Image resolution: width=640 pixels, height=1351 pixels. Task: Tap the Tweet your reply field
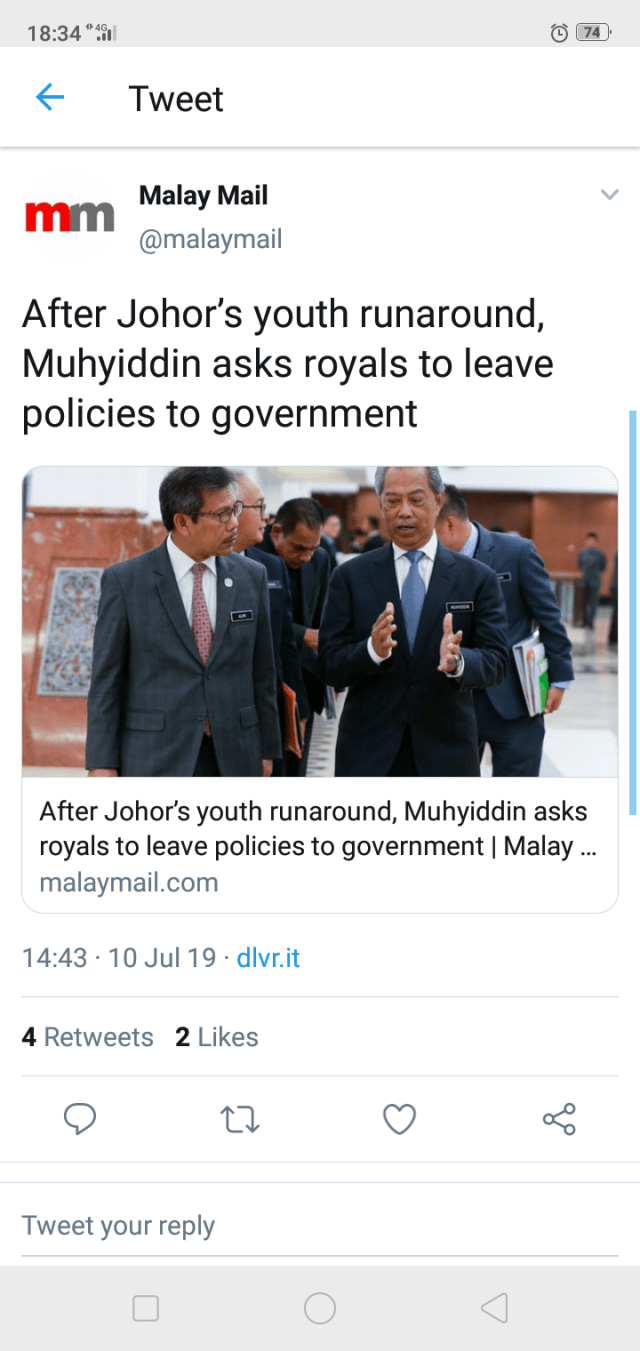pos(320,1226)
